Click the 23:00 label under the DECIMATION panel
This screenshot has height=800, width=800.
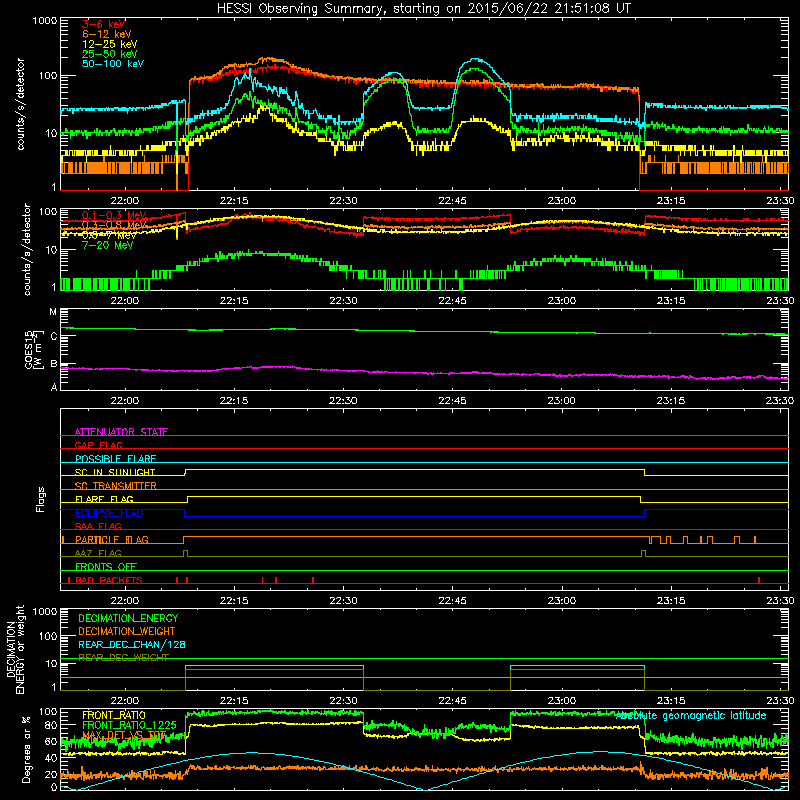561,701
